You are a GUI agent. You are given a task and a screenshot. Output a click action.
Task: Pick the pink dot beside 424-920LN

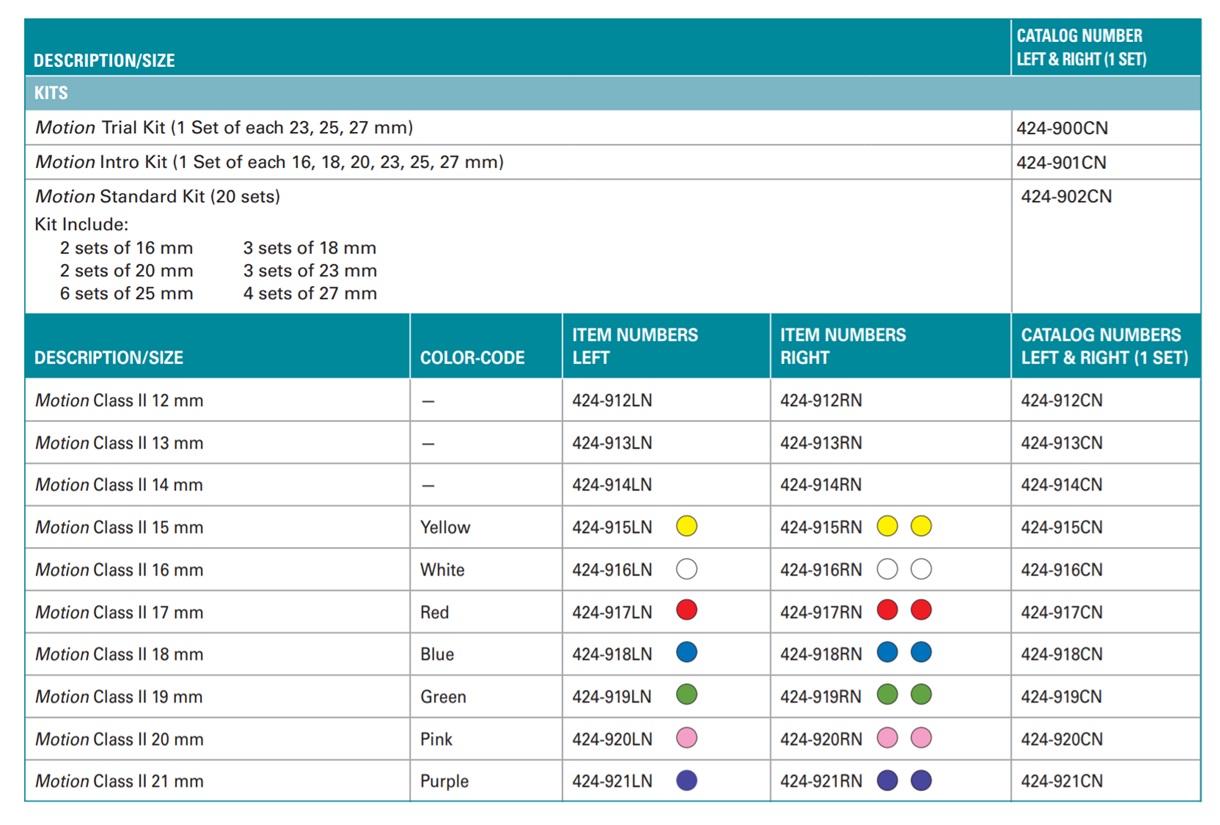pyautogui.click(x=686, y=738)
